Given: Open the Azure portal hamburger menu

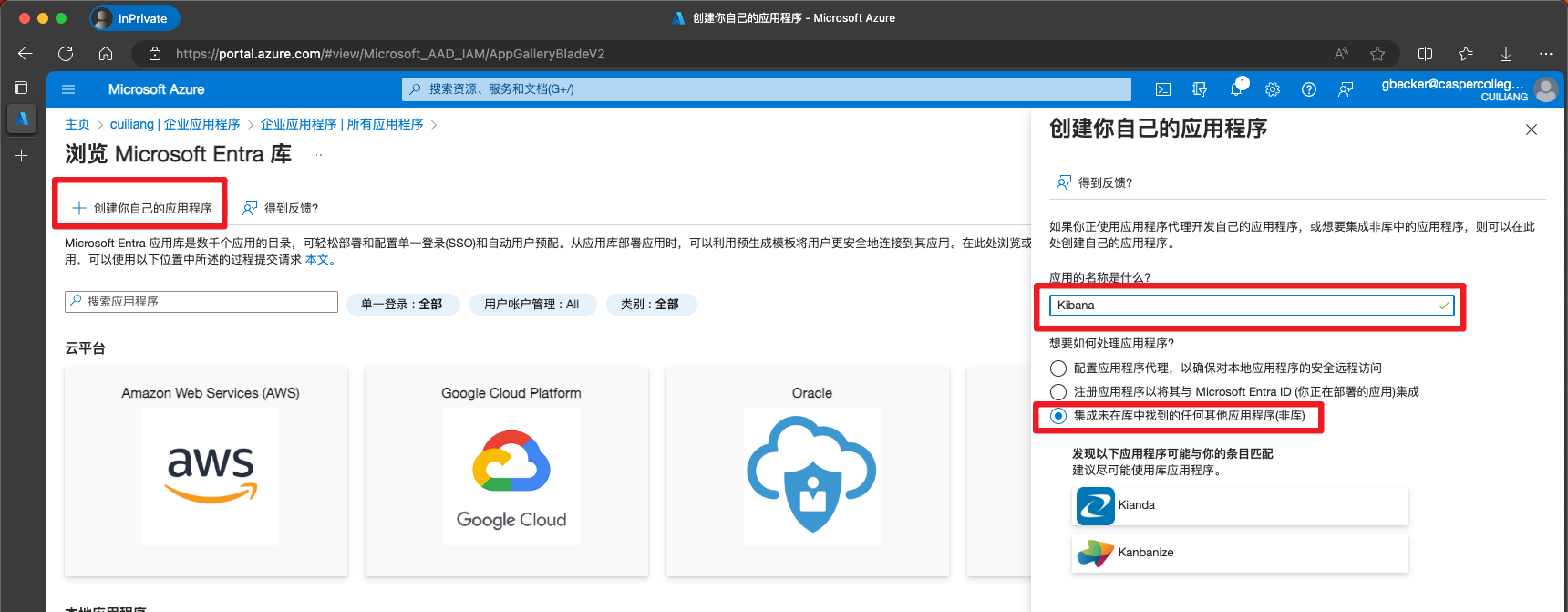Looking at the screenshot, I should [68, 89].
